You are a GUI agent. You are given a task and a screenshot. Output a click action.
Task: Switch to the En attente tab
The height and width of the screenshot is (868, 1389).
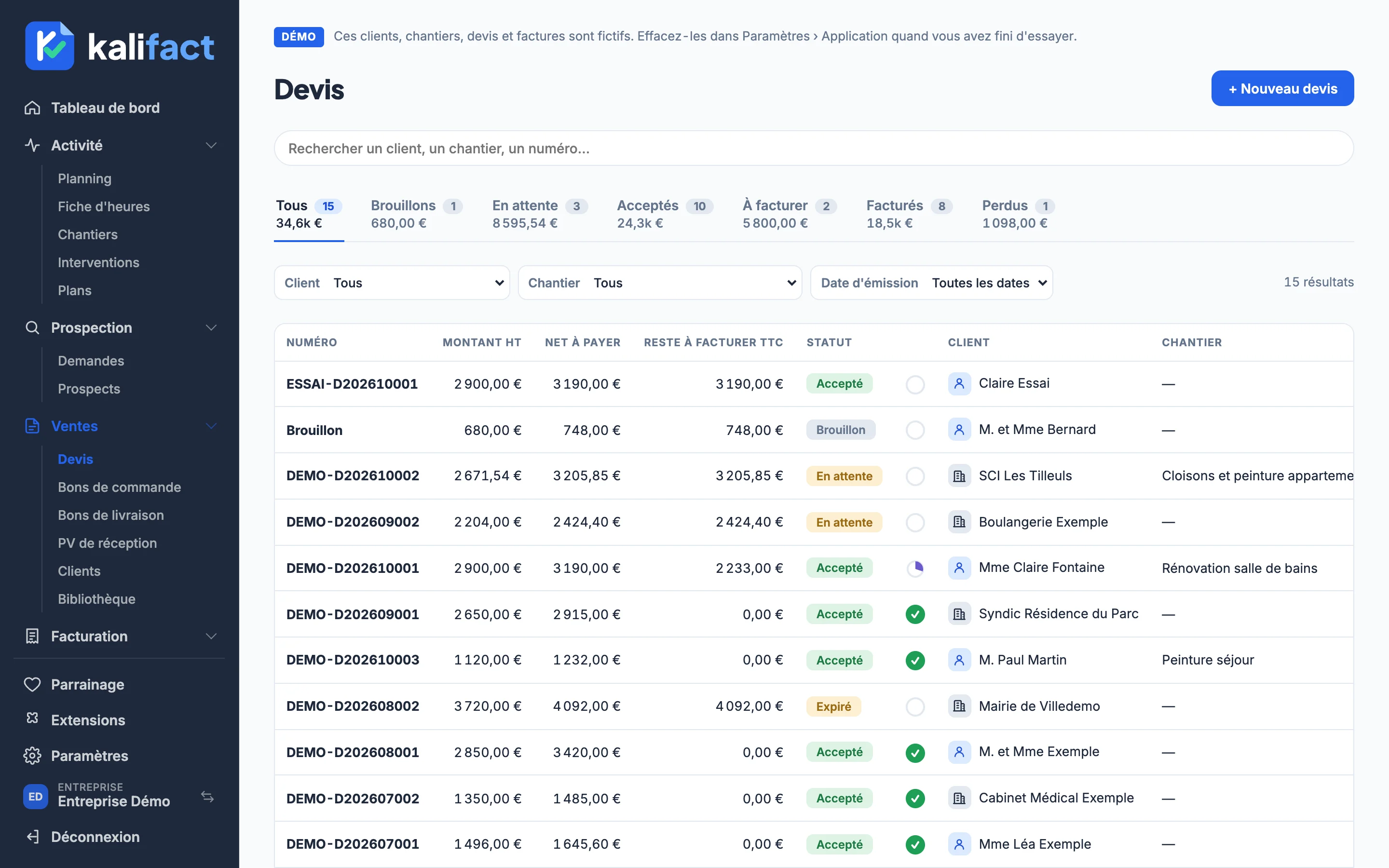(x=540, y=214)
